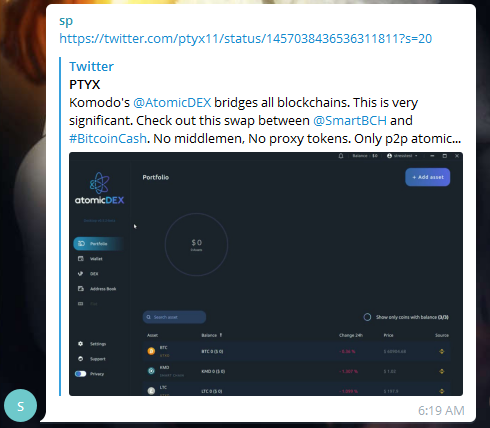Open the #BitcoinCash hashtag

(x=108, y=139)
